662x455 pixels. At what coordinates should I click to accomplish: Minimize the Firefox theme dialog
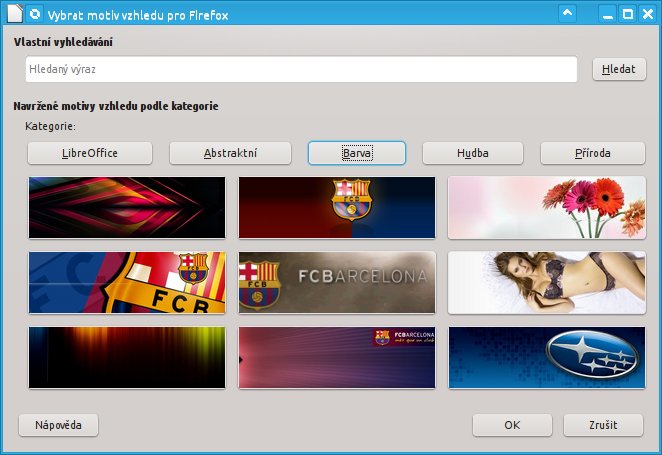click(607, 14)
